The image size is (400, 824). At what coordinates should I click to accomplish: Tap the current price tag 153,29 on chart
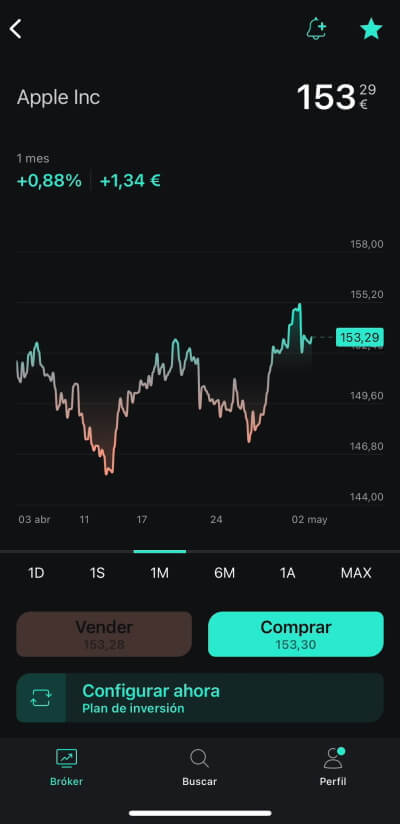360,337
